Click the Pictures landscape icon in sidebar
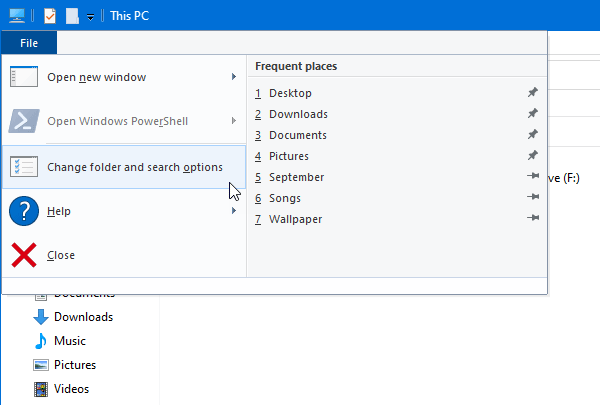Image resolution: width=600 pixels, height=405 pixels. 41,365
